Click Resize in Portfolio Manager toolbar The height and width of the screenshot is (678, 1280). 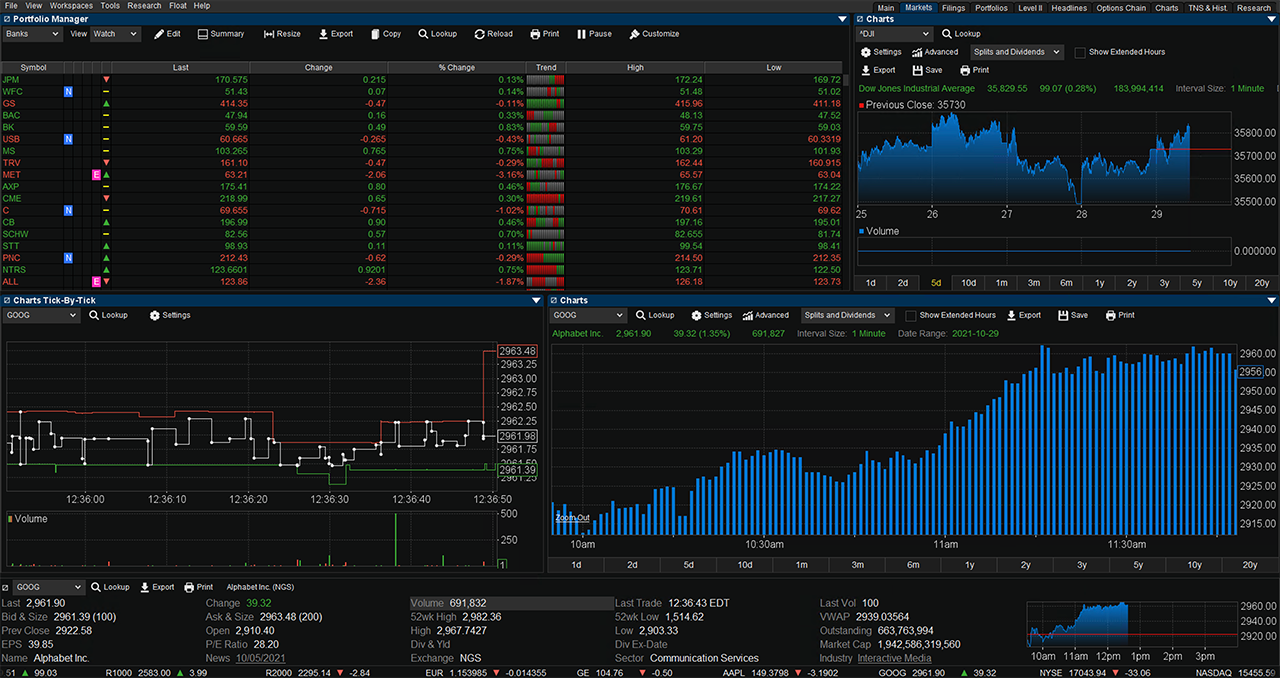click(x=282, y=34)
